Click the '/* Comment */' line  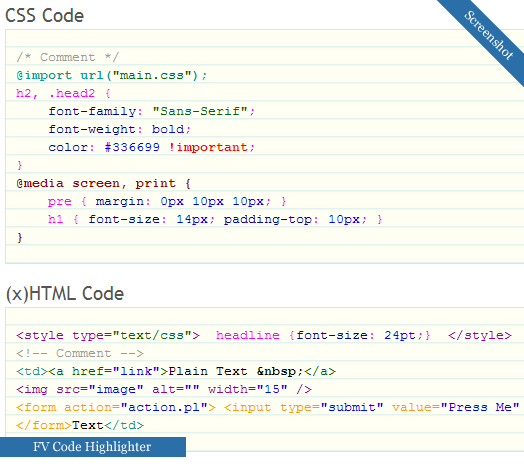point(68,57)
